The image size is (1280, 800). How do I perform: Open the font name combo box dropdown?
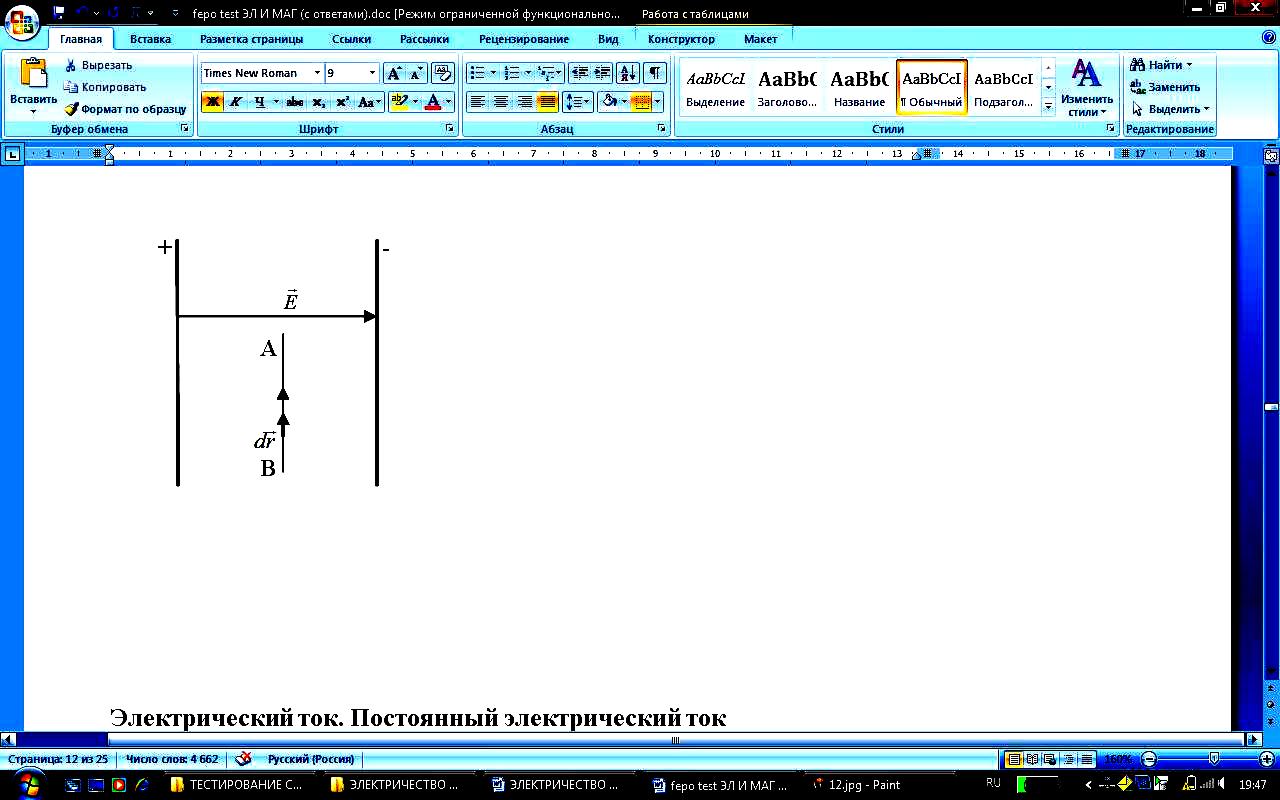point(317,73)
